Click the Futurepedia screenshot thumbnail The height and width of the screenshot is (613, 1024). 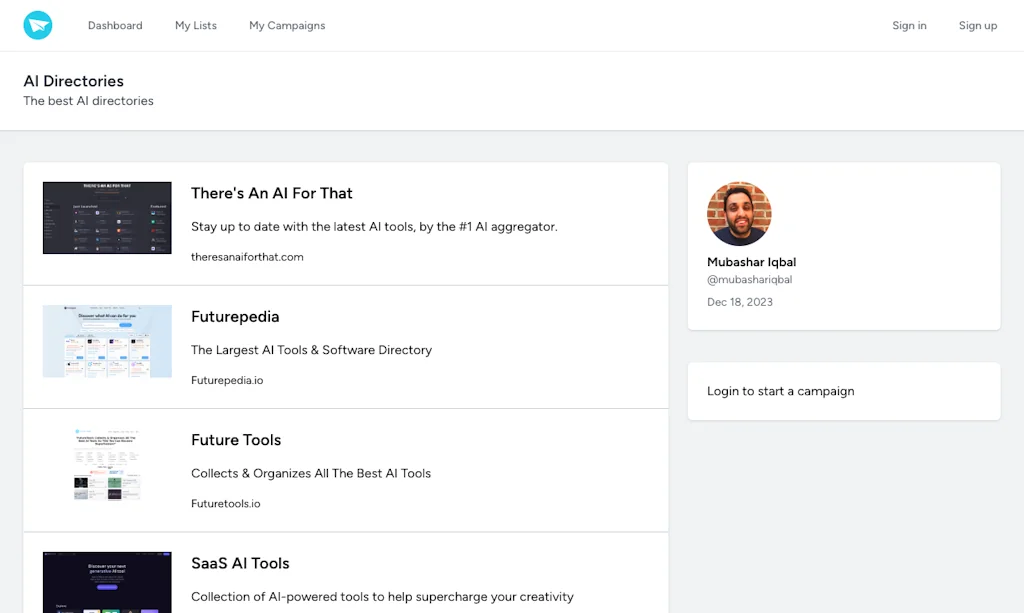pyautogui.click(x=107, y=341)
